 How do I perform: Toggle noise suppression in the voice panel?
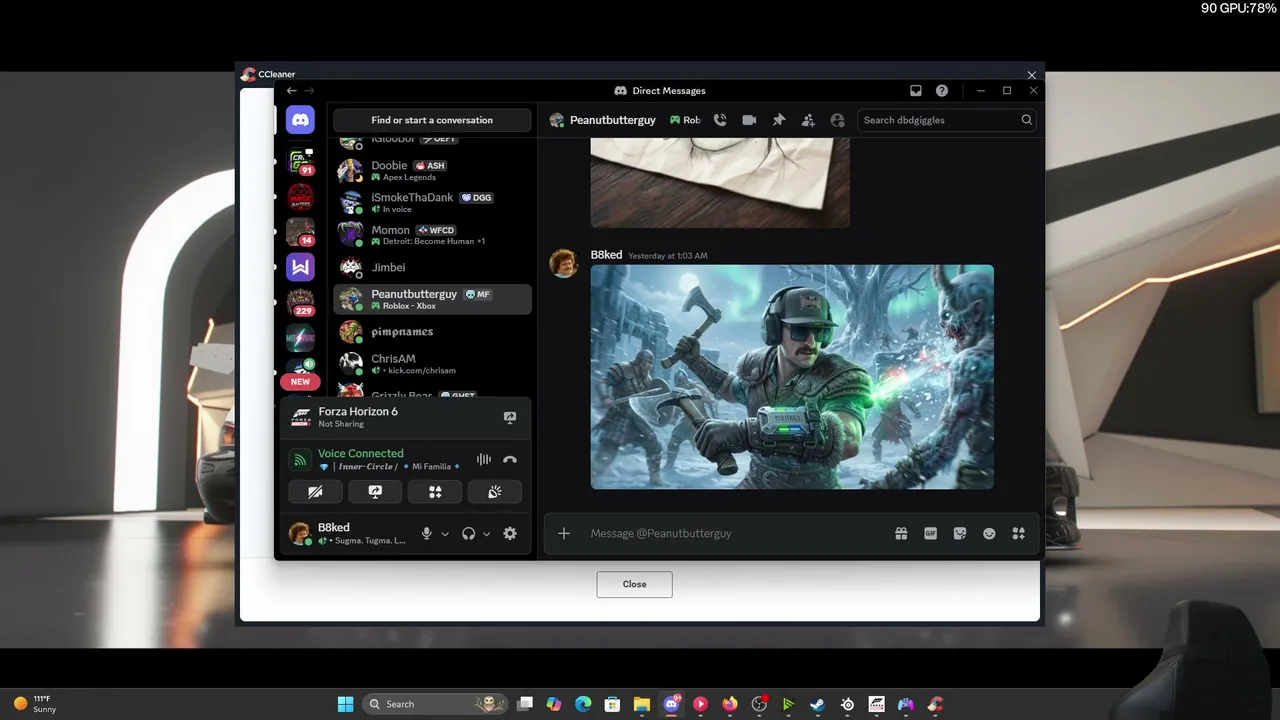coord(484,460)
